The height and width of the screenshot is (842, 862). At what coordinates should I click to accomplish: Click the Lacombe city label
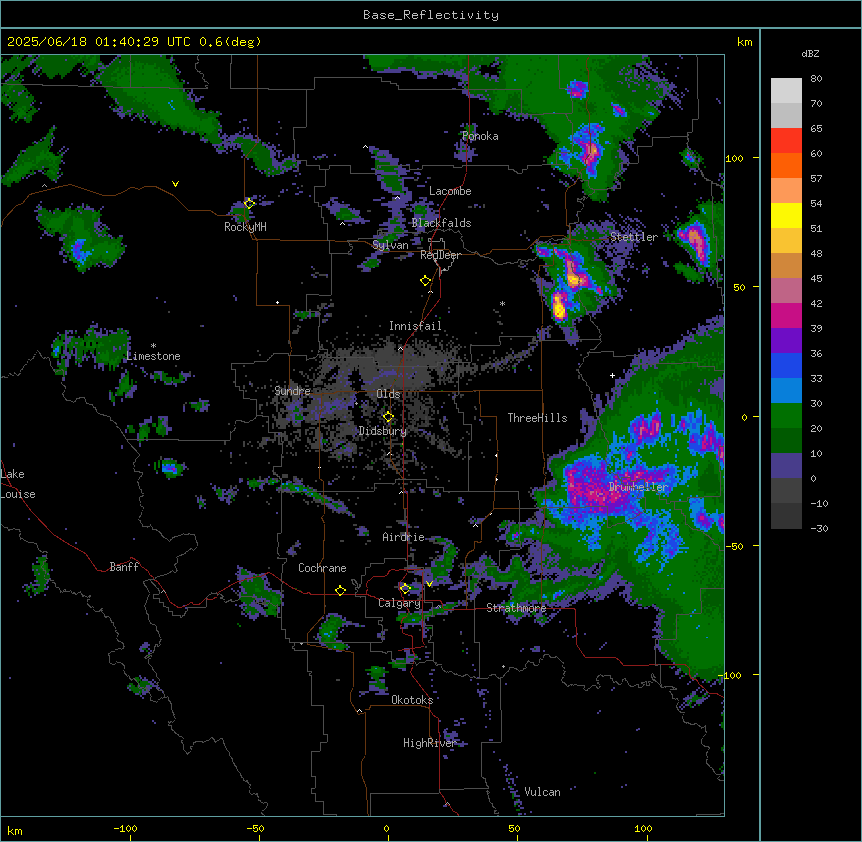[450, 191]
